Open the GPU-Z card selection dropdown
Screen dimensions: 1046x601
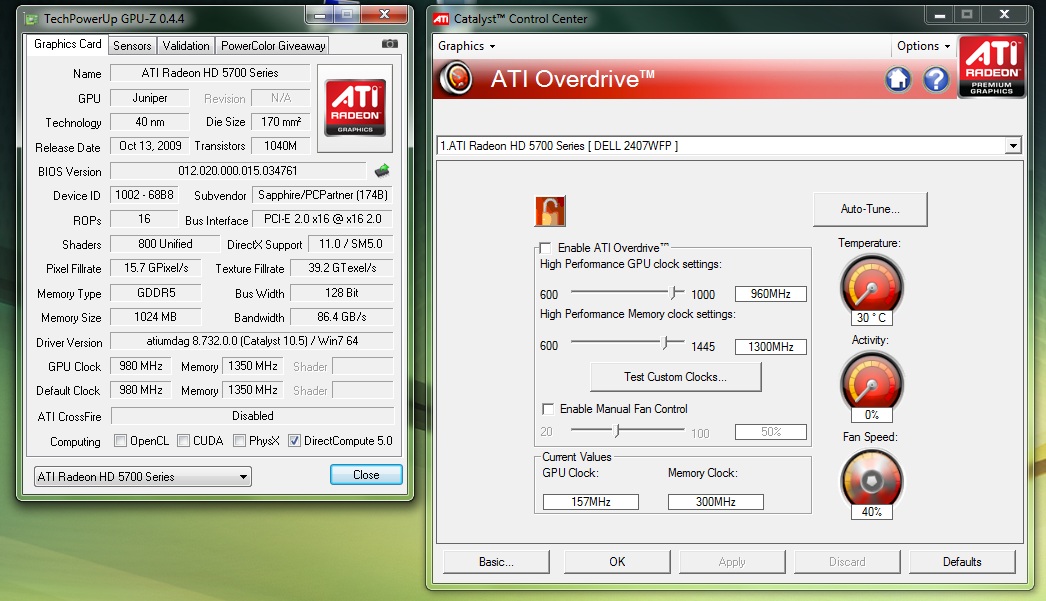coord(143,476)
